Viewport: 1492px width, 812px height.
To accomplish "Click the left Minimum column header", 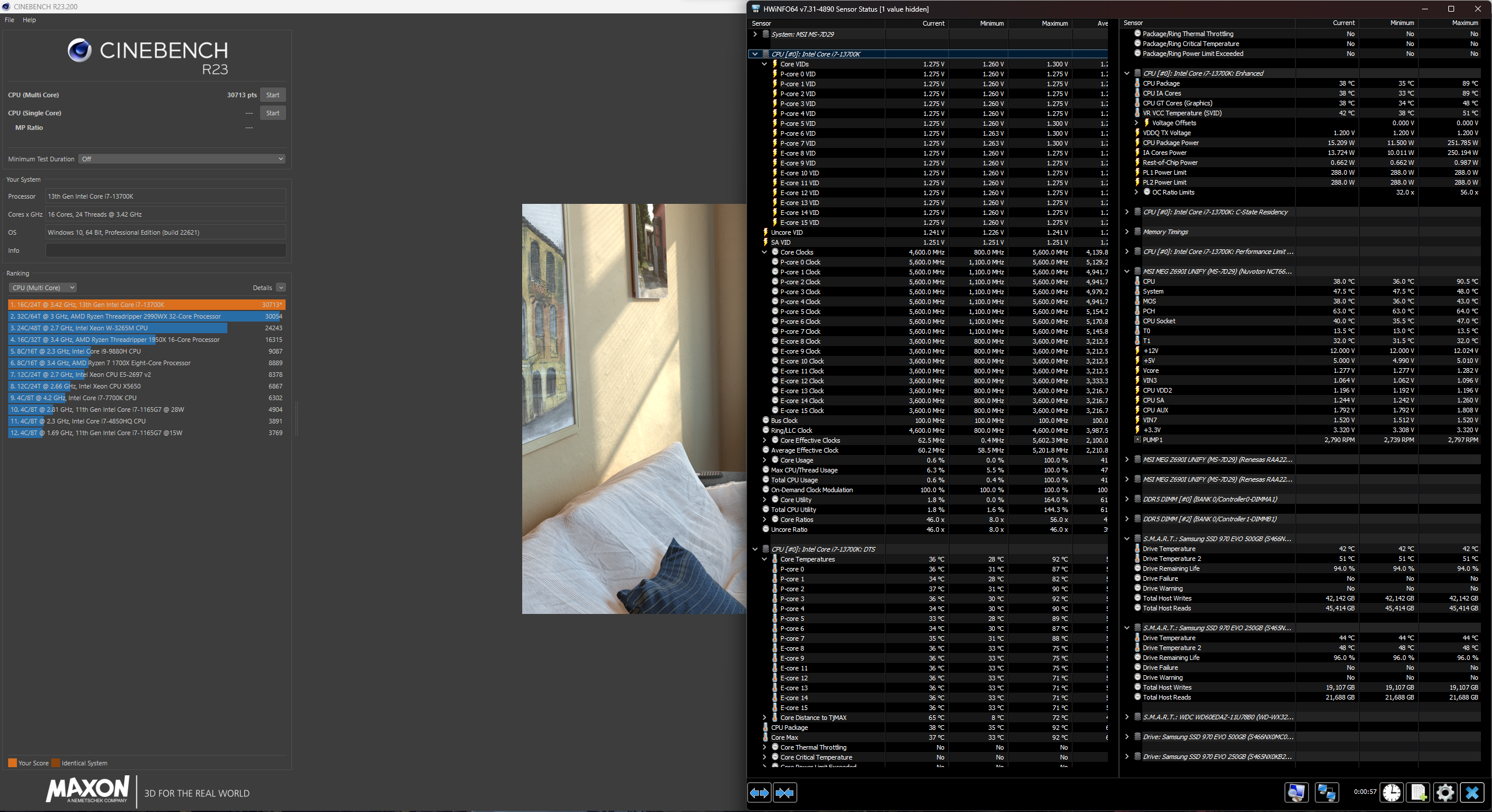I will (x=979, y=23).
